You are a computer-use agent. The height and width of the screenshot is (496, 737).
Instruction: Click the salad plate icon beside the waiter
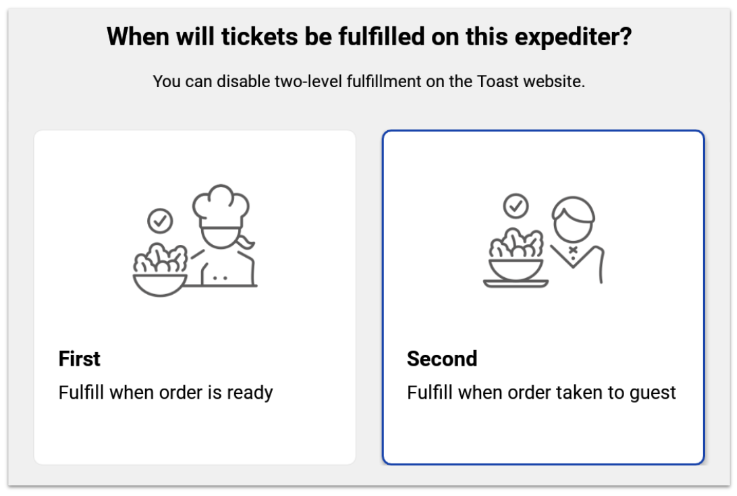515,259
